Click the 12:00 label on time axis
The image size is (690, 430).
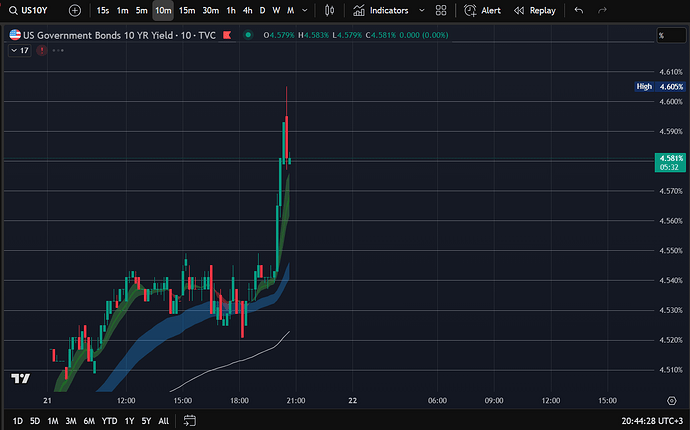coord(126,401)
